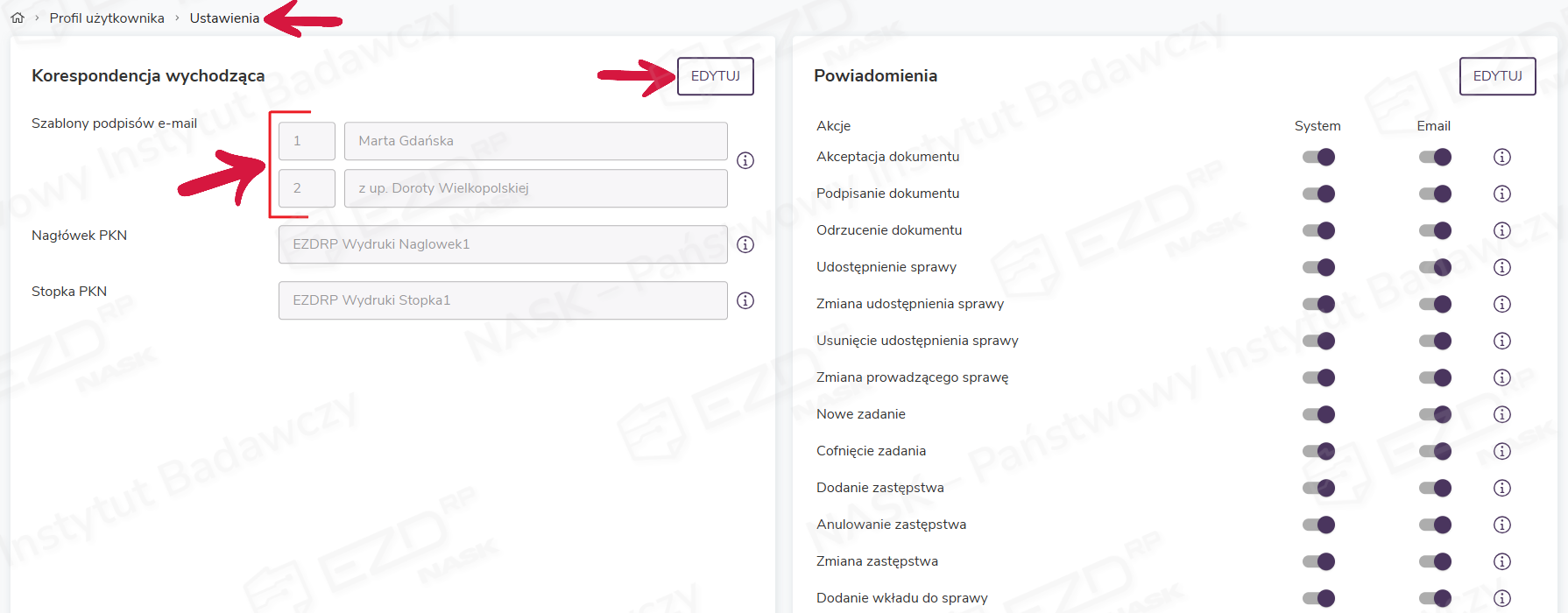Click the Marta Gdańska signature field
This screenshot has width=1568, height=613.
click(535, 141)
